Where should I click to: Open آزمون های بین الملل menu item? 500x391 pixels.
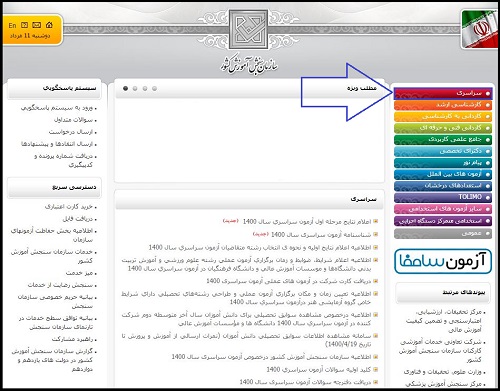443,174
